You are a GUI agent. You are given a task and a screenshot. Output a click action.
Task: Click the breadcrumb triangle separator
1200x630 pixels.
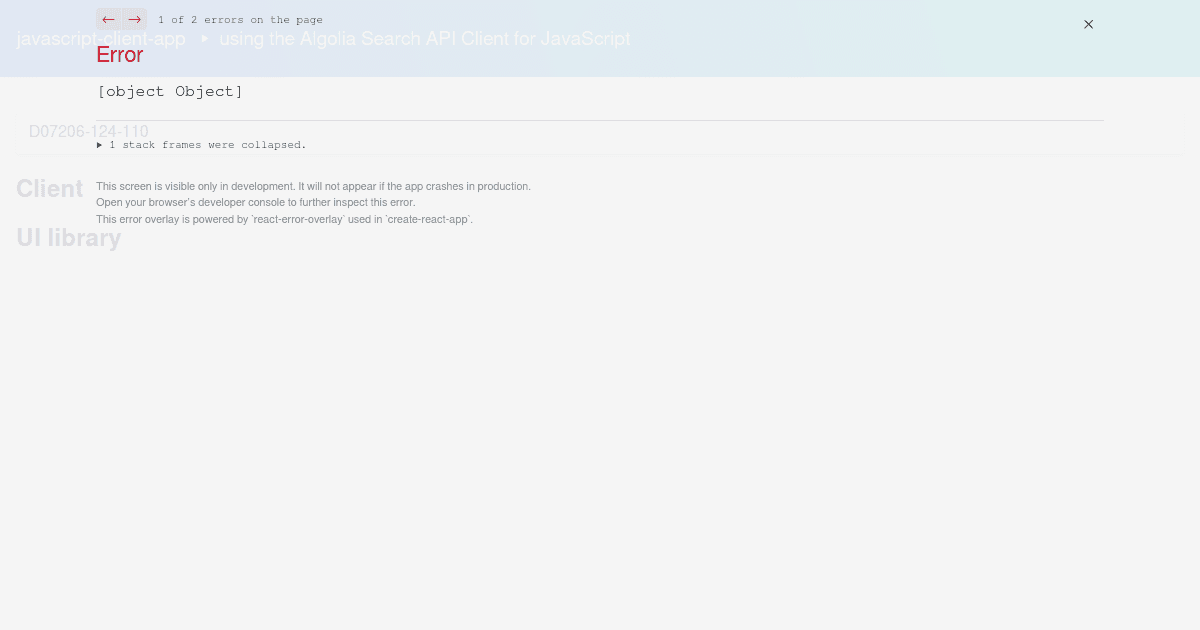[x=204, y=39]
